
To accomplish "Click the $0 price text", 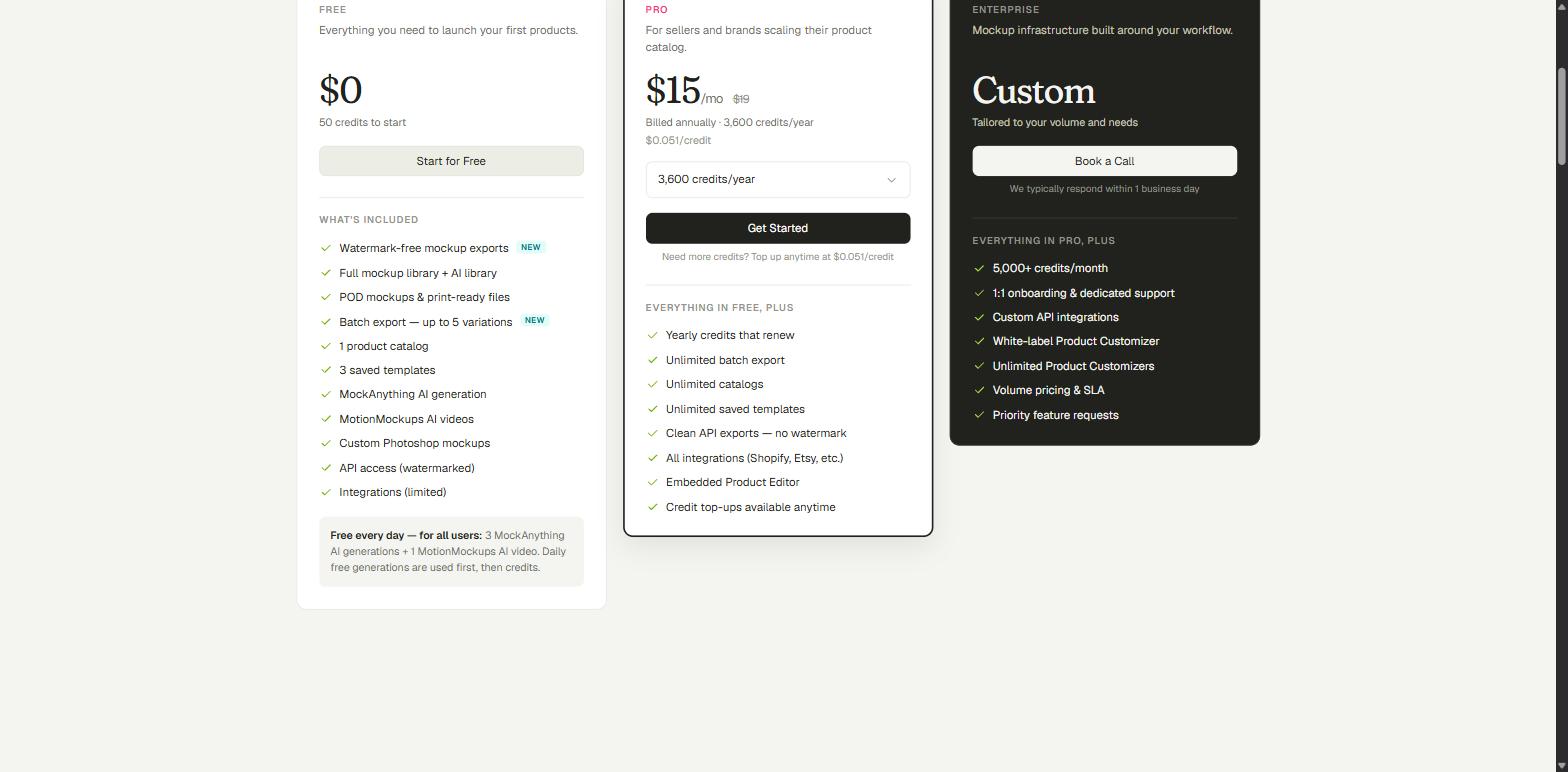I will (x=340, y=91).
